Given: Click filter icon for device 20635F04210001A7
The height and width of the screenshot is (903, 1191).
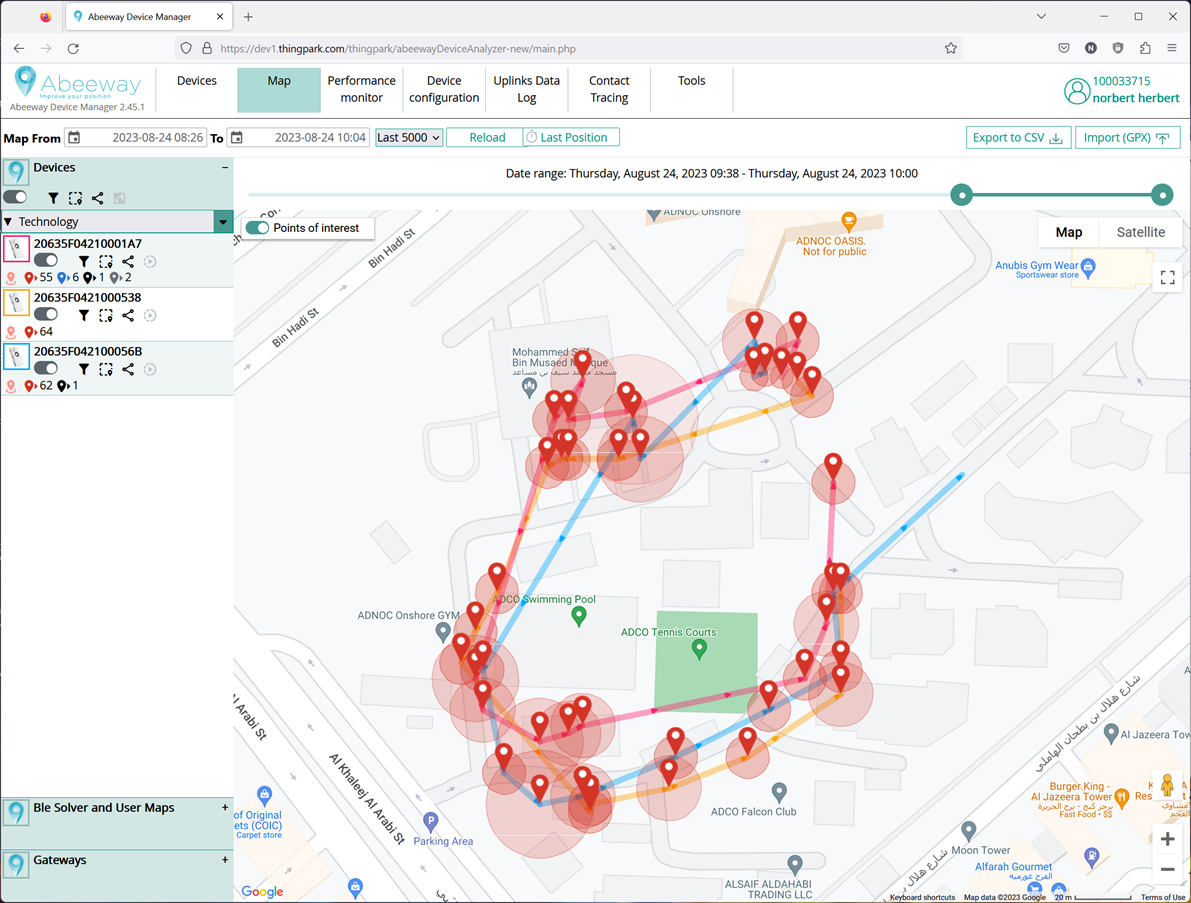Looking at the screenshot, I should point(84,261).
